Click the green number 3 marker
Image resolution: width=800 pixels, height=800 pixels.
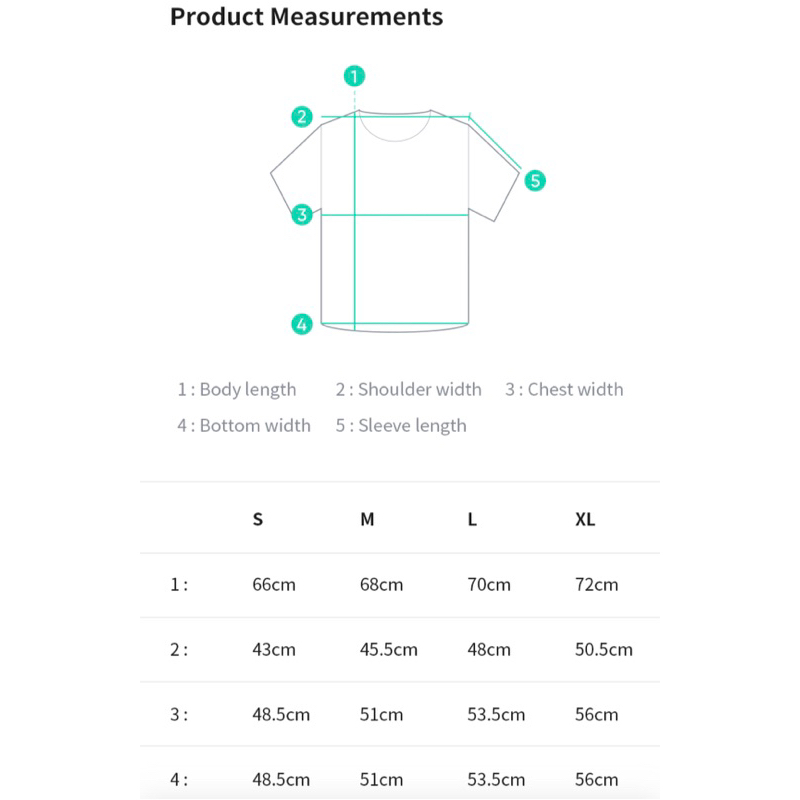point(302,214)
